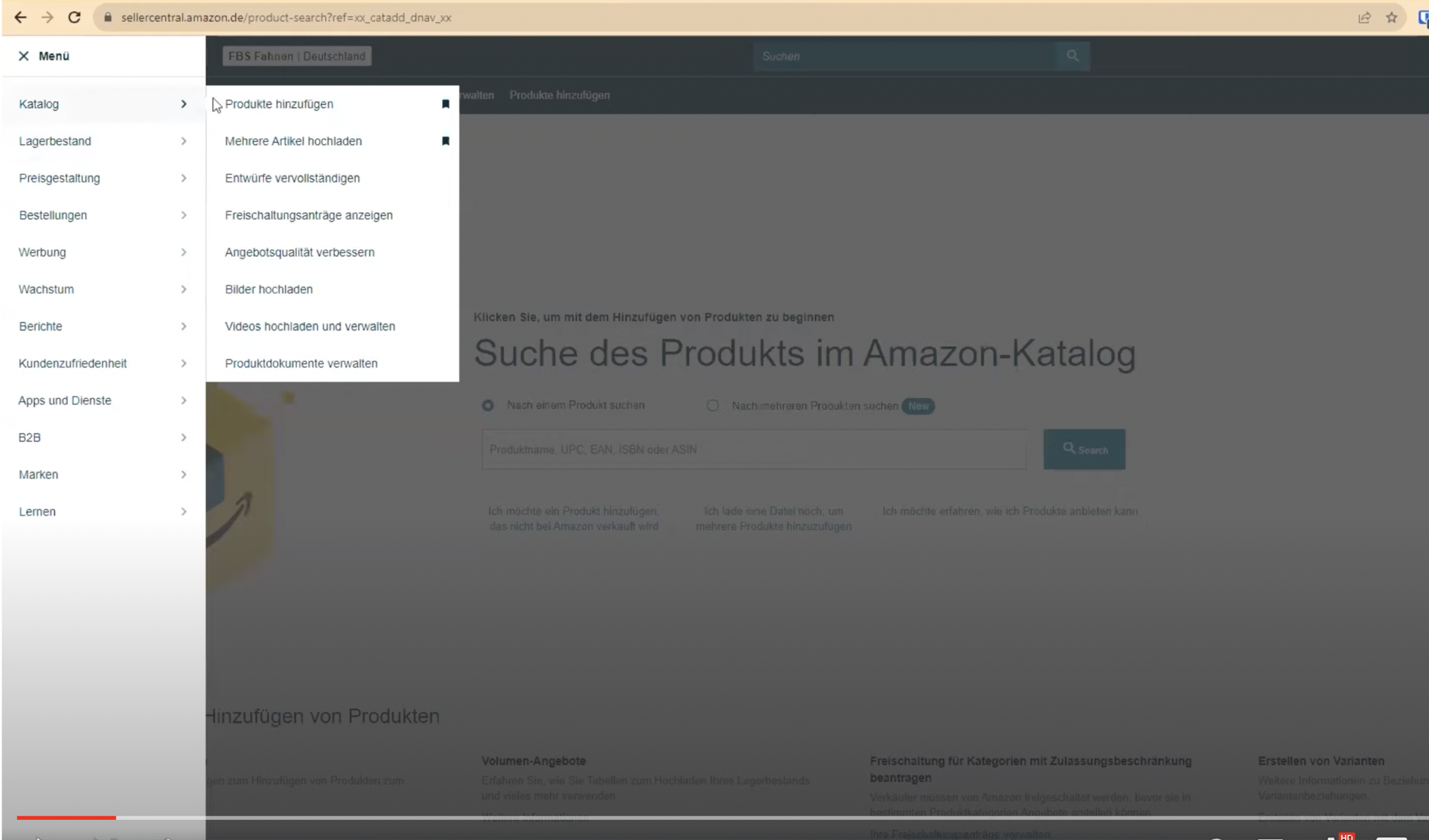The width and height of the screenshot is (1429, 840).
Task: Click bookmark icon beside Mehrere Artikel hochladen
Action: point(445,141)
